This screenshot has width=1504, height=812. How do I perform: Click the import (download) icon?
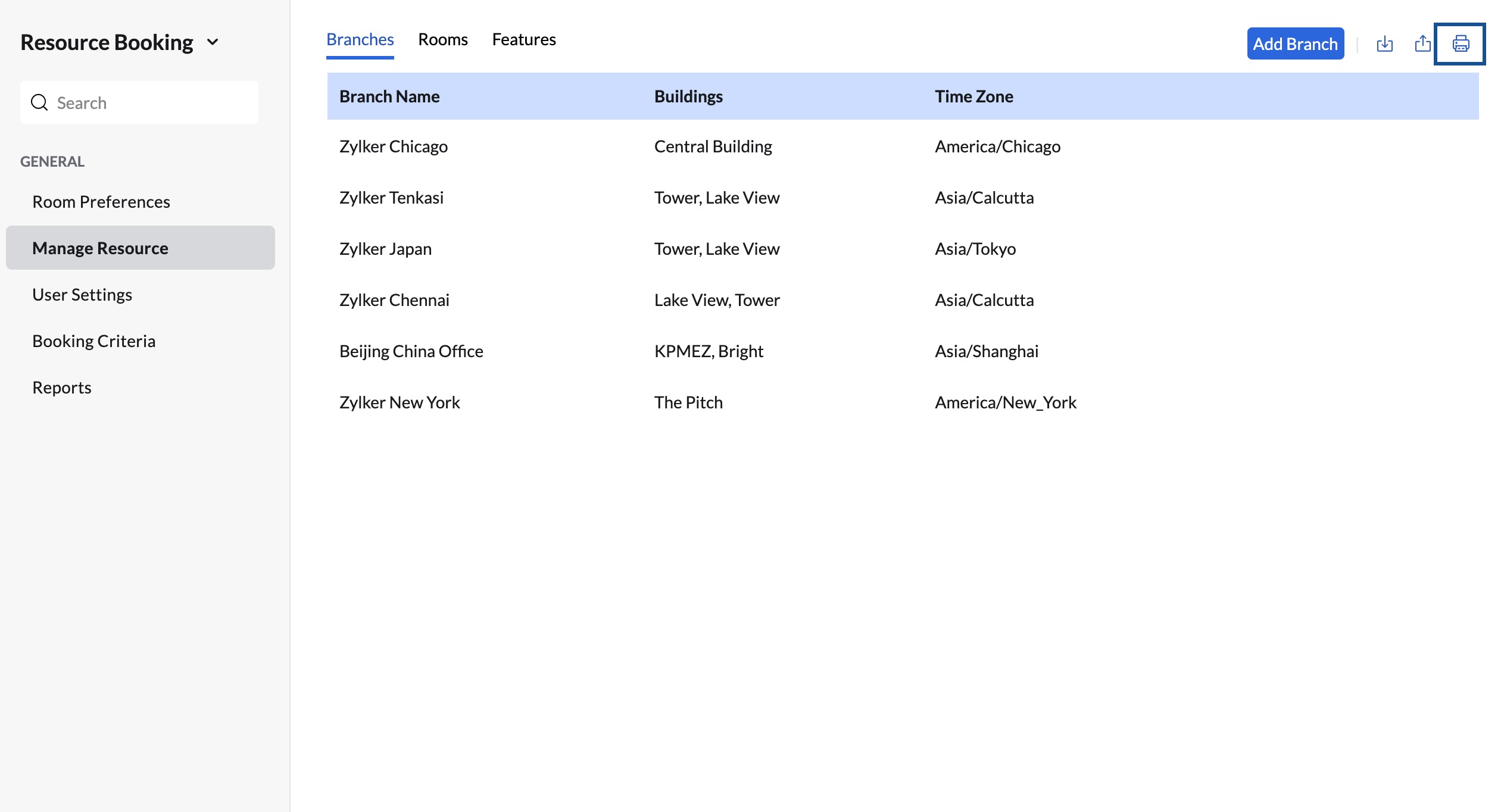[x=1384, y=44]
